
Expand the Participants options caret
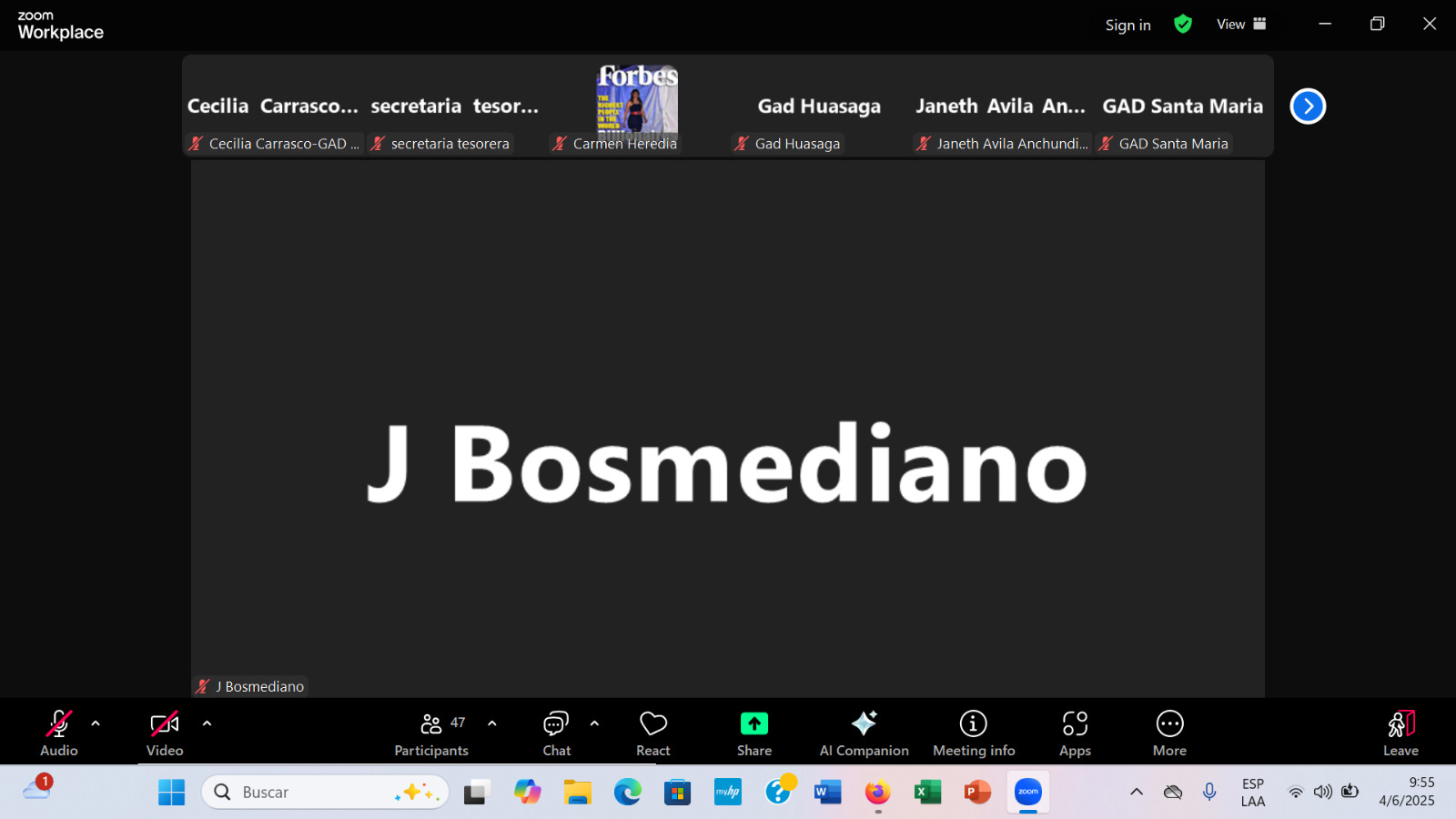point(492,723)
